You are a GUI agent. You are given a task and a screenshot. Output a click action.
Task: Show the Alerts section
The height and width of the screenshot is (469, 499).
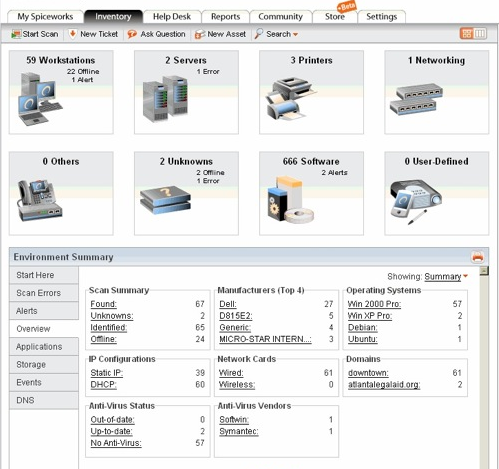44,311
